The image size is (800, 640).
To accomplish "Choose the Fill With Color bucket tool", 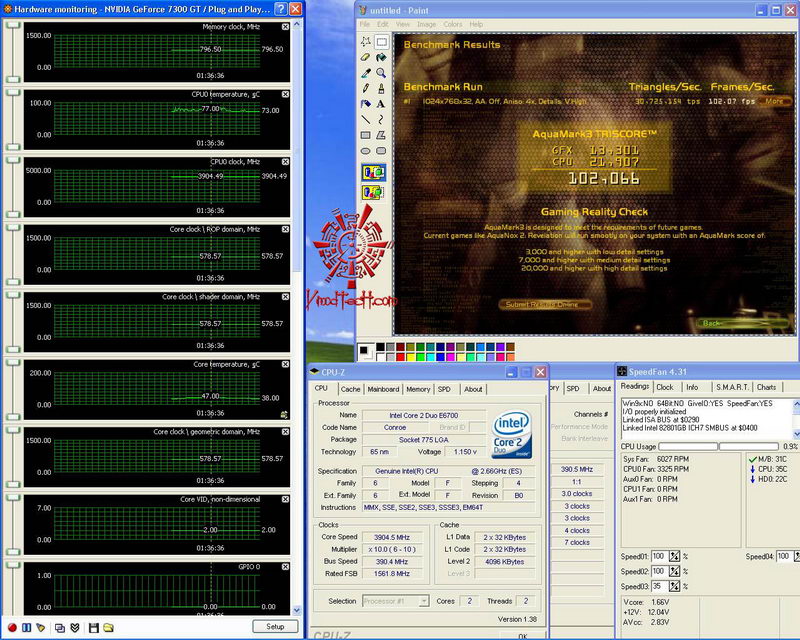I will pyautogui.click(x=381, y=57).
